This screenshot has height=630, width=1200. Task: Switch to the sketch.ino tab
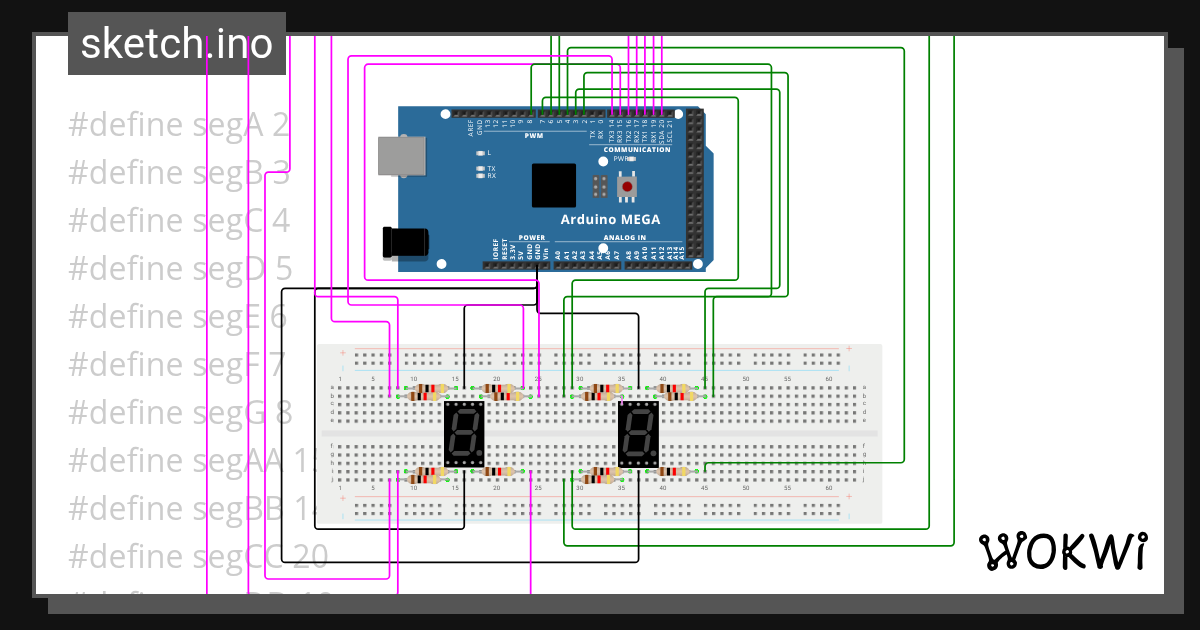(176, 43)
